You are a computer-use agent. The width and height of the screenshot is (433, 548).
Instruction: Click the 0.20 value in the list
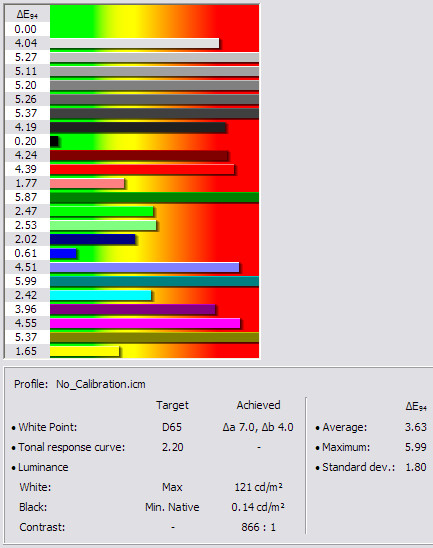click(x=26, y=141)
